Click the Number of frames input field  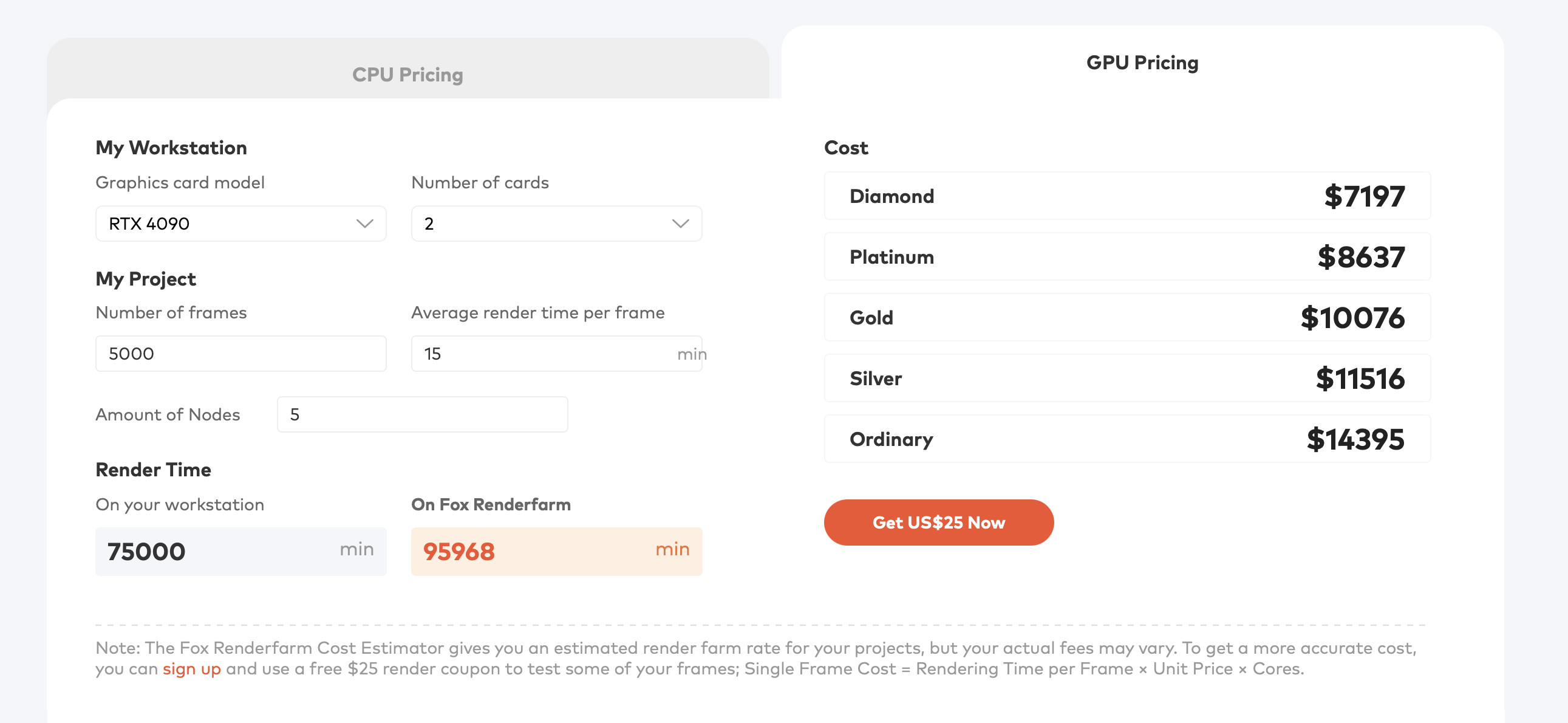pos(240,353)
